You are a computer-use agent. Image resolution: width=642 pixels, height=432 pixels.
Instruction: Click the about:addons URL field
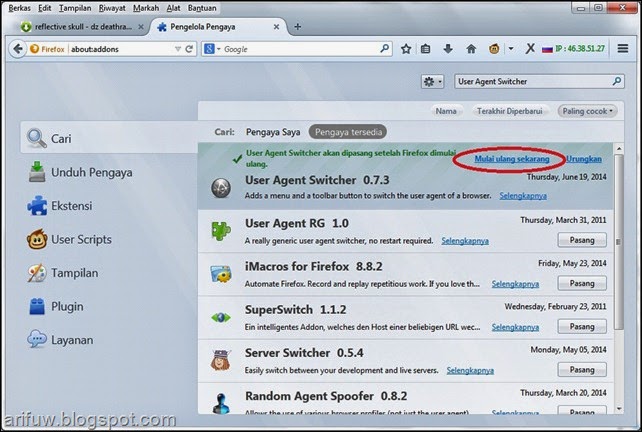pyautogui.click(x=121, y=49)
